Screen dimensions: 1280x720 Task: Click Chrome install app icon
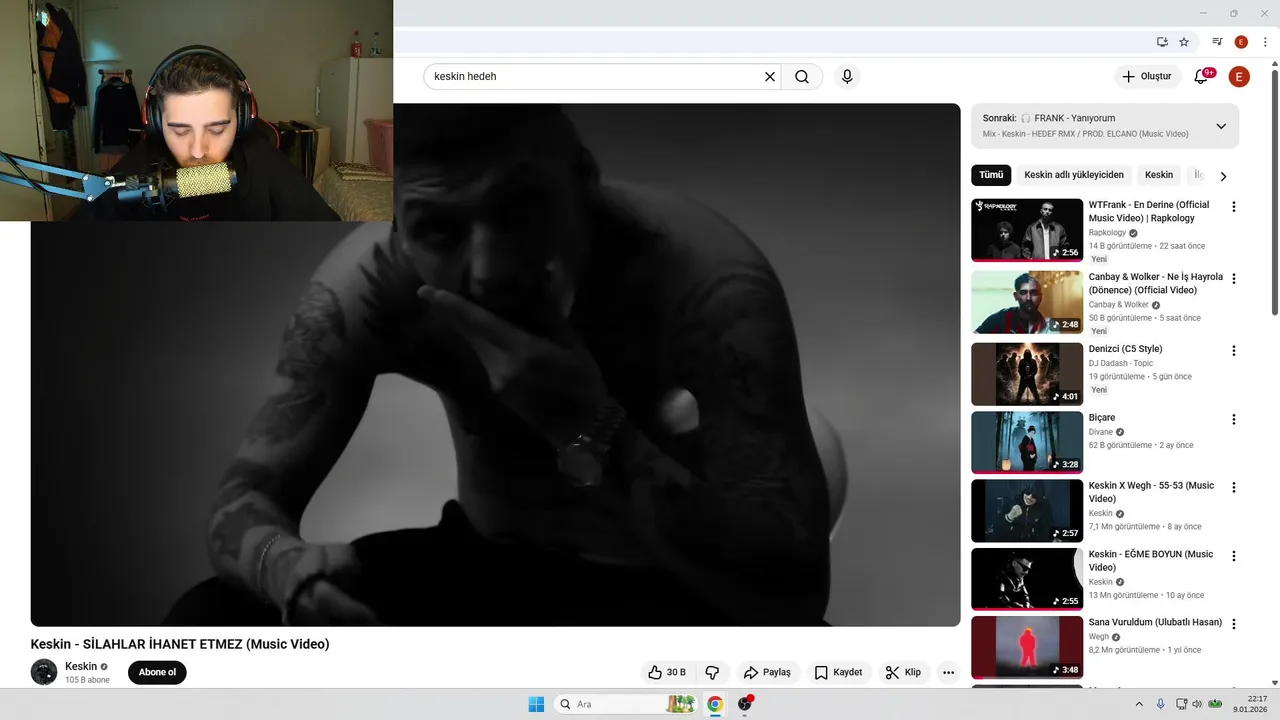point(1162,42)
